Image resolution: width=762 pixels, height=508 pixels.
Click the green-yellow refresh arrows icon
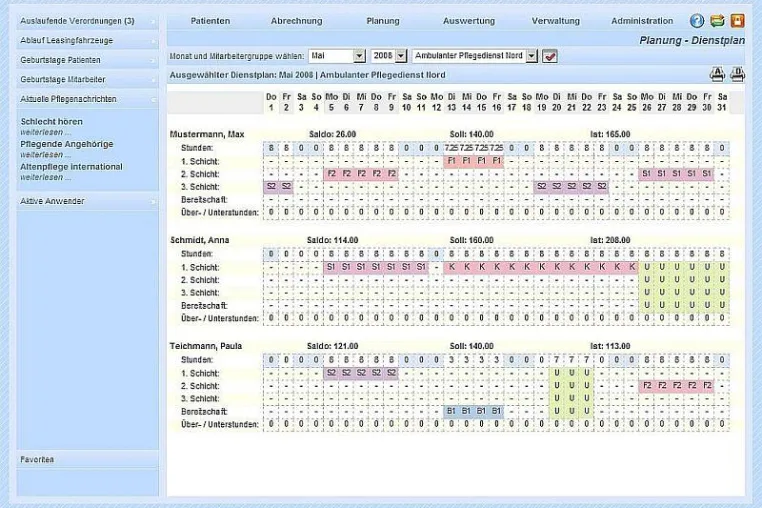click(717, 21)
